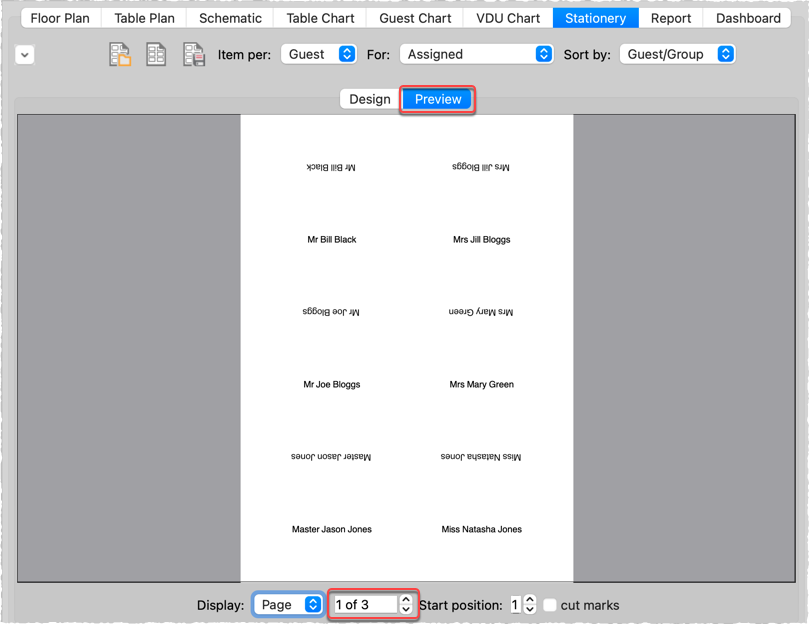Open the Guest Chart tab

coord(415,18)
